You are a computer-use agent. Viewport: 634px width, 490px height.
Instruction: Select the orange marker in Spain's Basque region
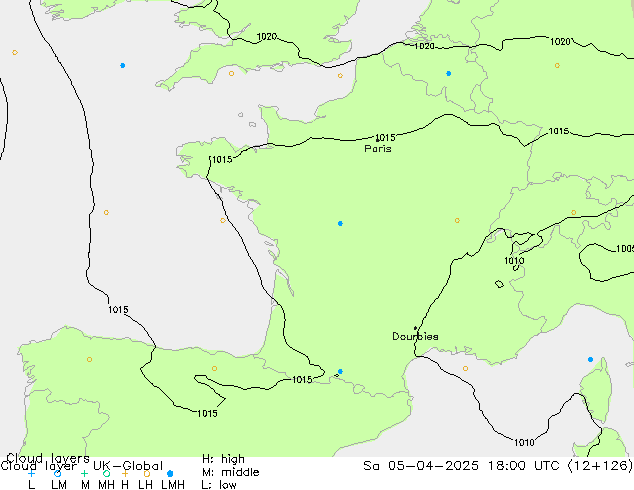pos(214,368)
